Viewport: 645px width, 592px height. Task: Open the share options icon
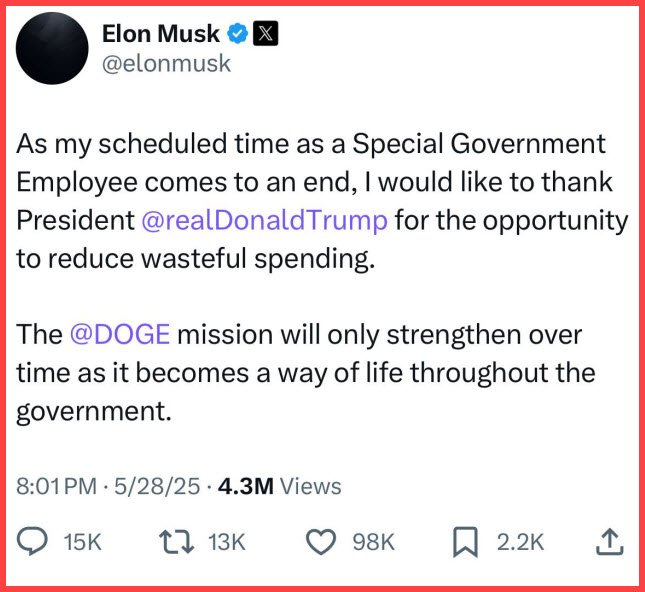[610, 541]
